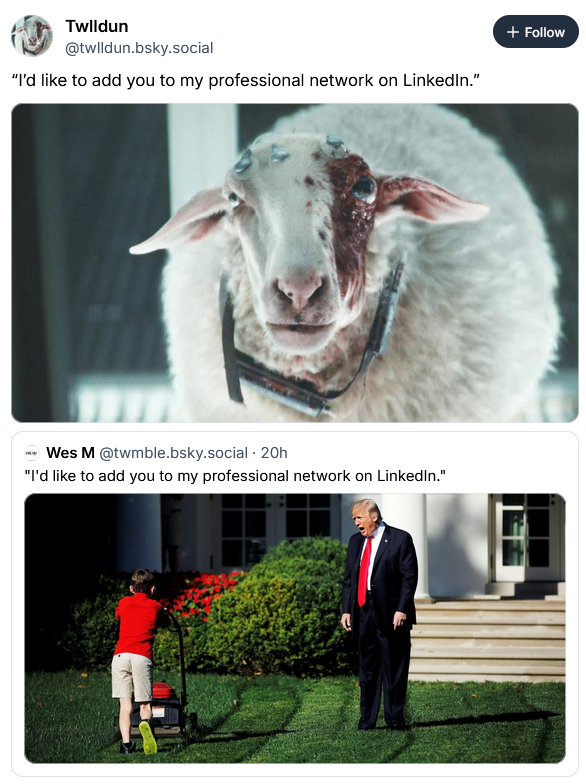
Task: Select Twlldun's LinkedIn quote post text
Action: click(246, 80)
